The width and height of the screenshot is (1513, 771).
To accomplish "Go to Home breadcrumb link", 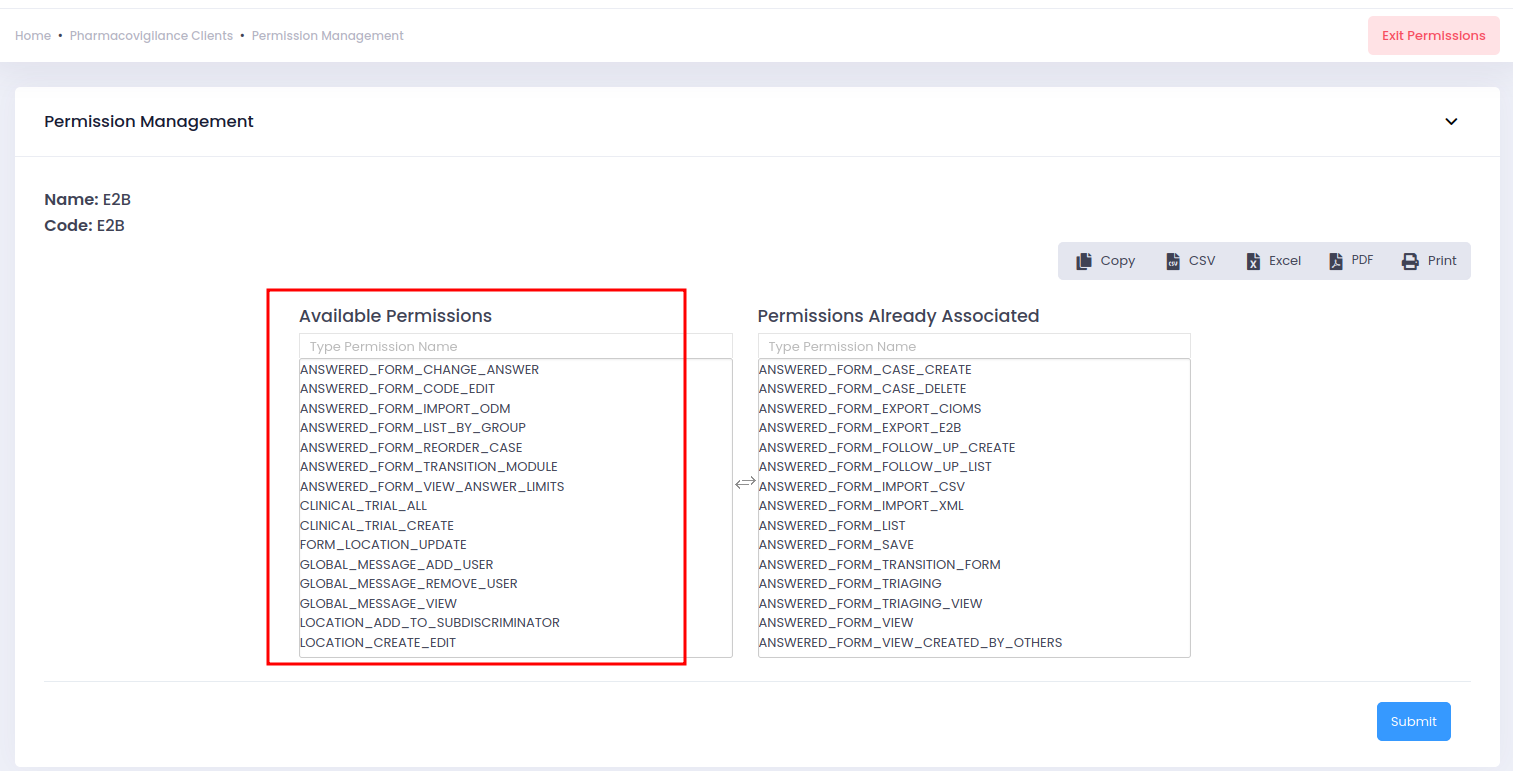I will pyautogui.click(x=33, y=36).
